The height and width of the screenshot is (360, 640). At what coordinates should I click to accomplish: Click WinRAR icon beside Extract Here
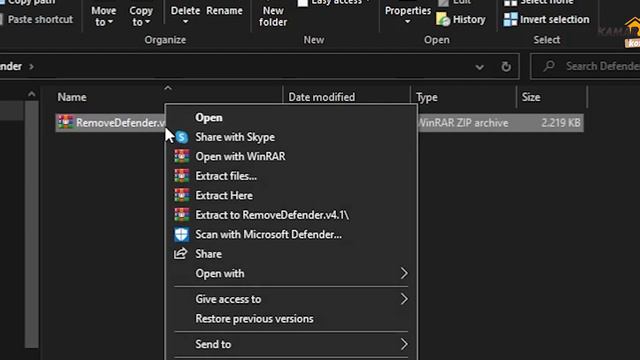[x=182, y=196]
